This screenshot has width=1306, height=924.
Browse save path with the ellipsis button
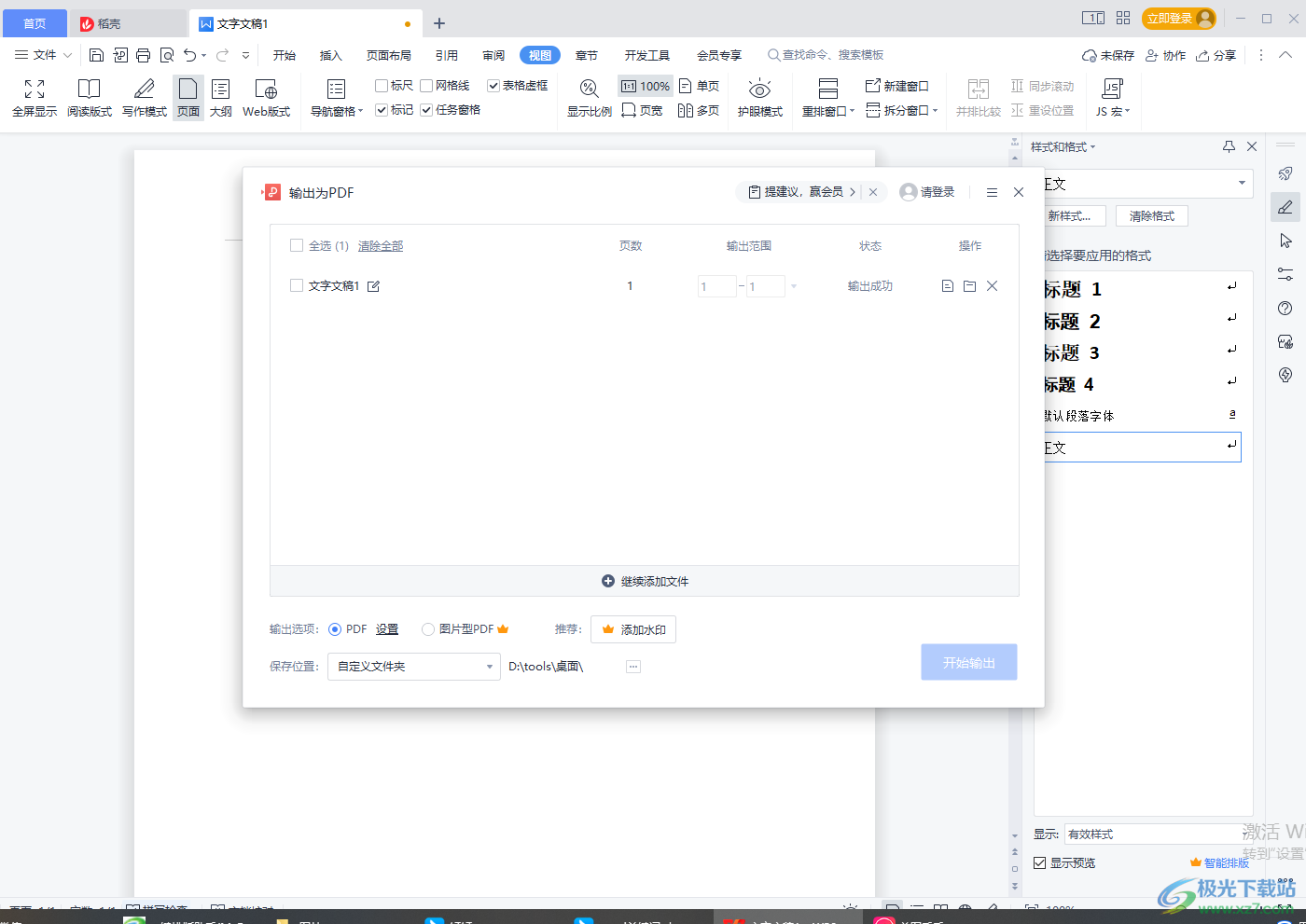[x=633, y=667]
